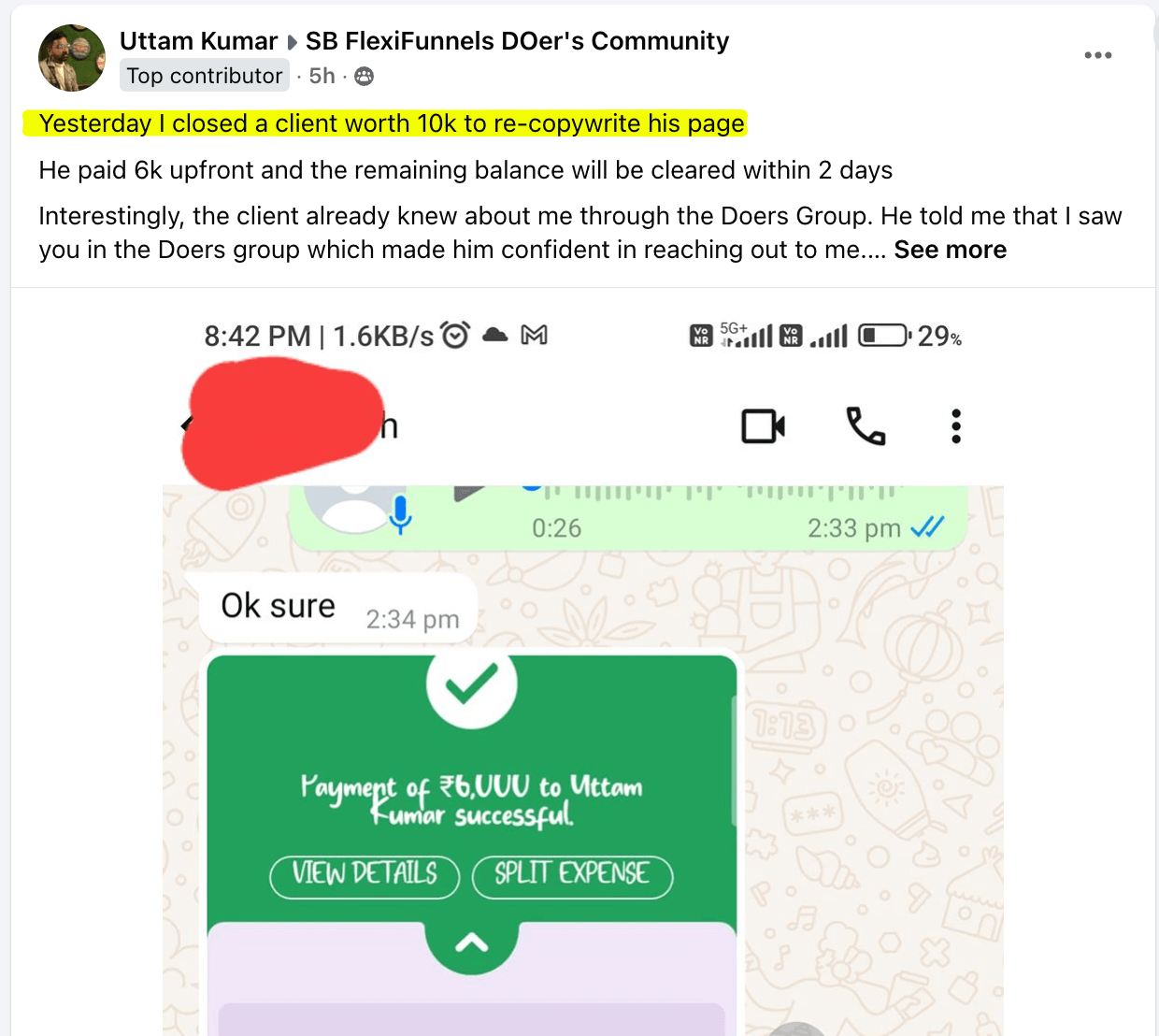Open the three-dot post options menu
This screenshot has width=1159, height=1036.
(x=1097, y=55)
